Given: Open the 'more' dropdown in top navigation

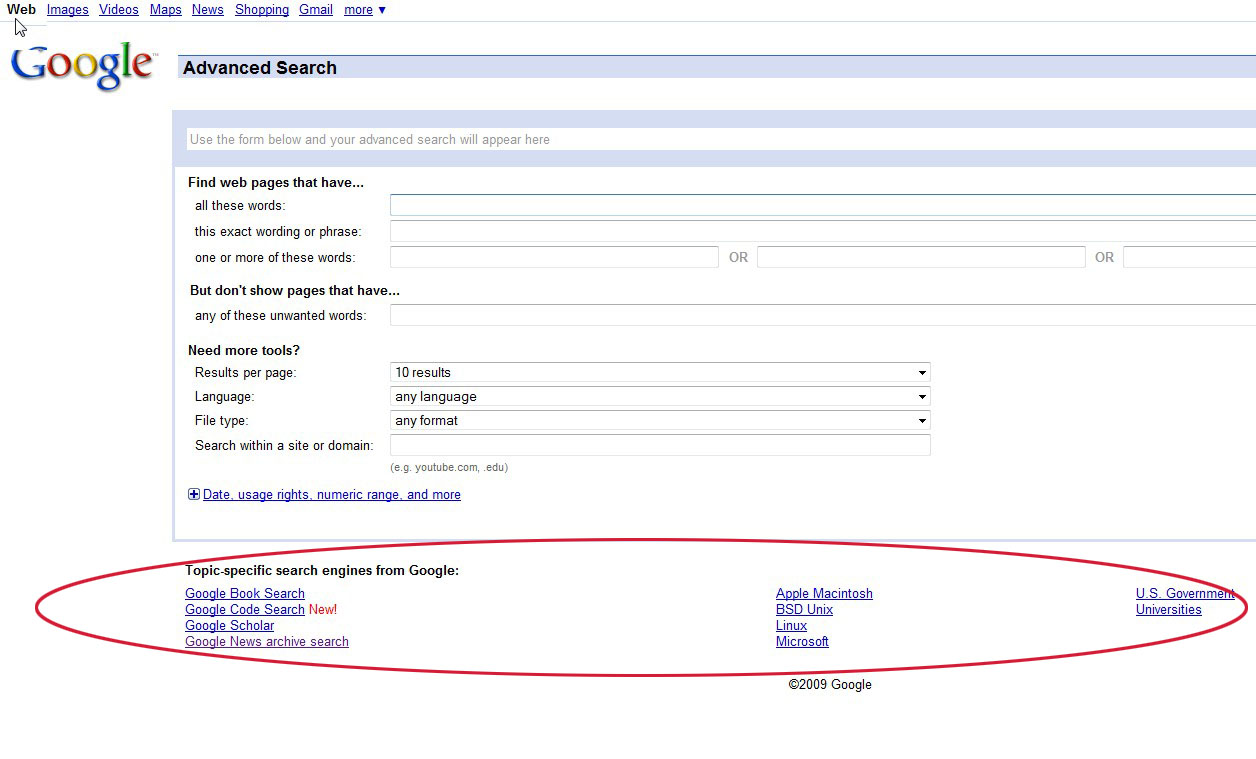Looking at the screenshot, I should coord(365,10).
